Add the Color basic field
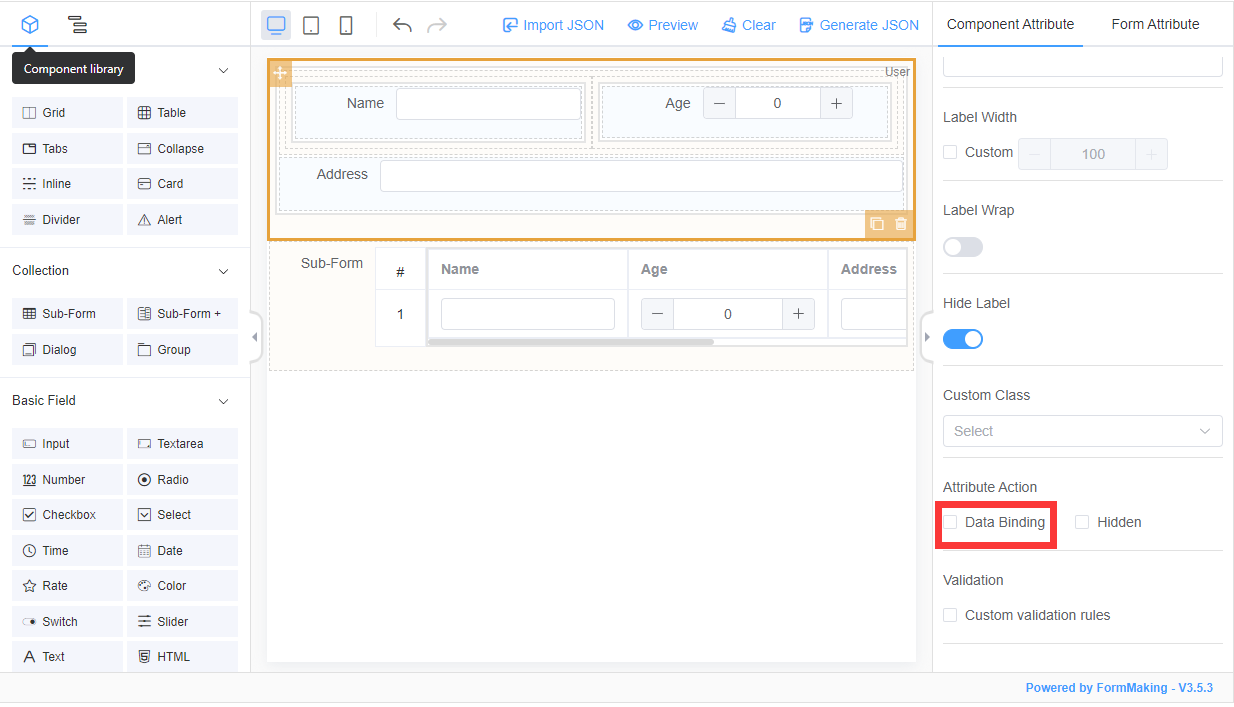The image size is (1234, 707). point(182,585)
